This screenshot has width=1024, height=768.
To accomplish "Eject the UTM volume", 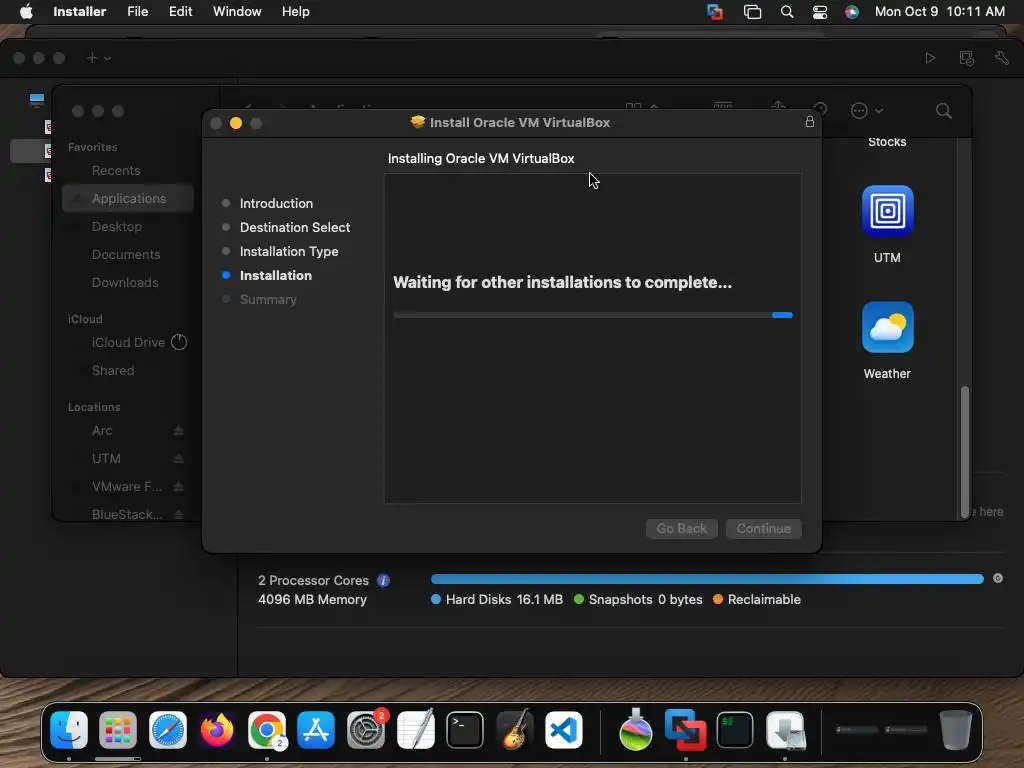I will click(x=178, y=458).
